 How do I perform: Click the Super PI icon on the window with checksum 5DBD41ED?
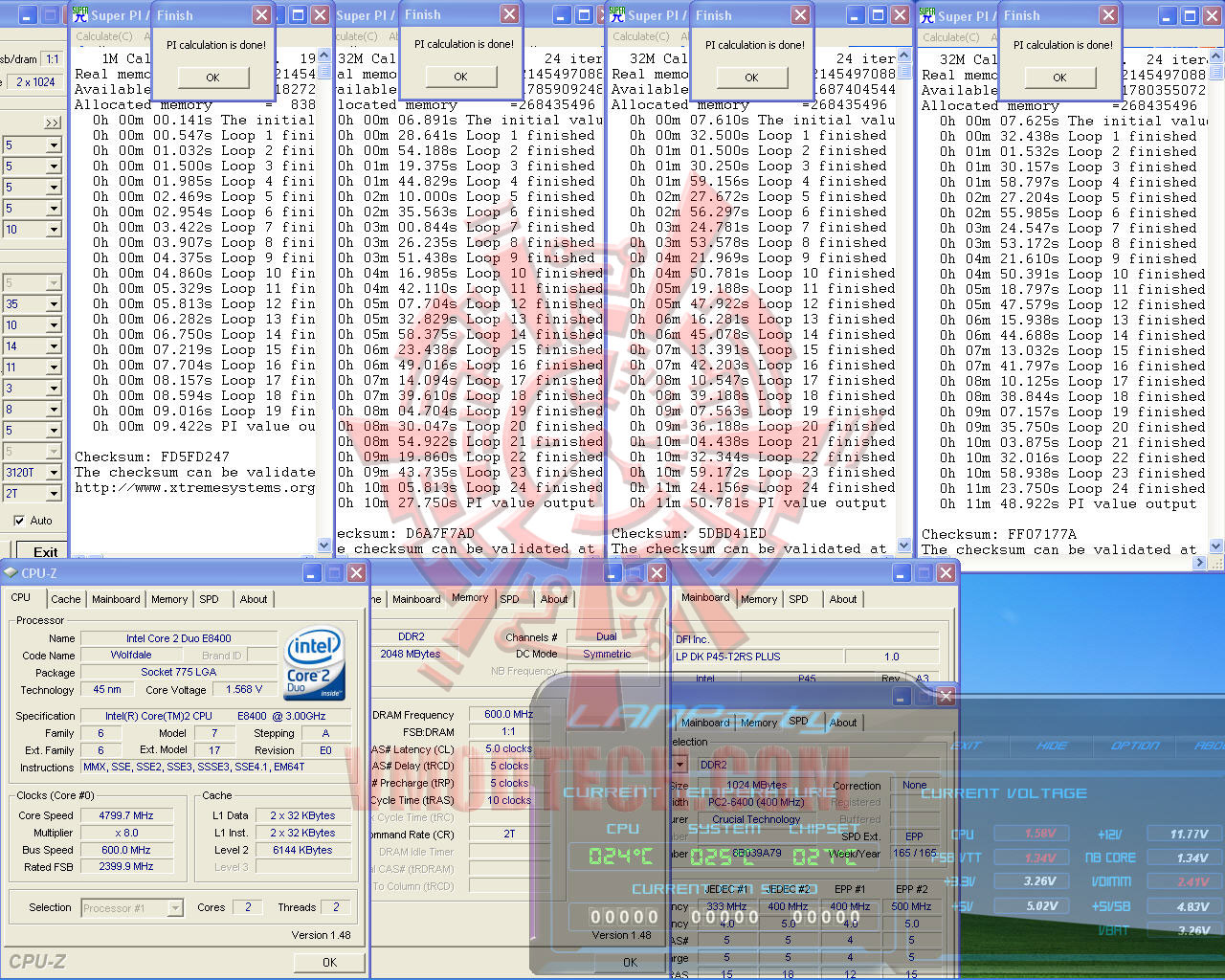pos(617,15)
